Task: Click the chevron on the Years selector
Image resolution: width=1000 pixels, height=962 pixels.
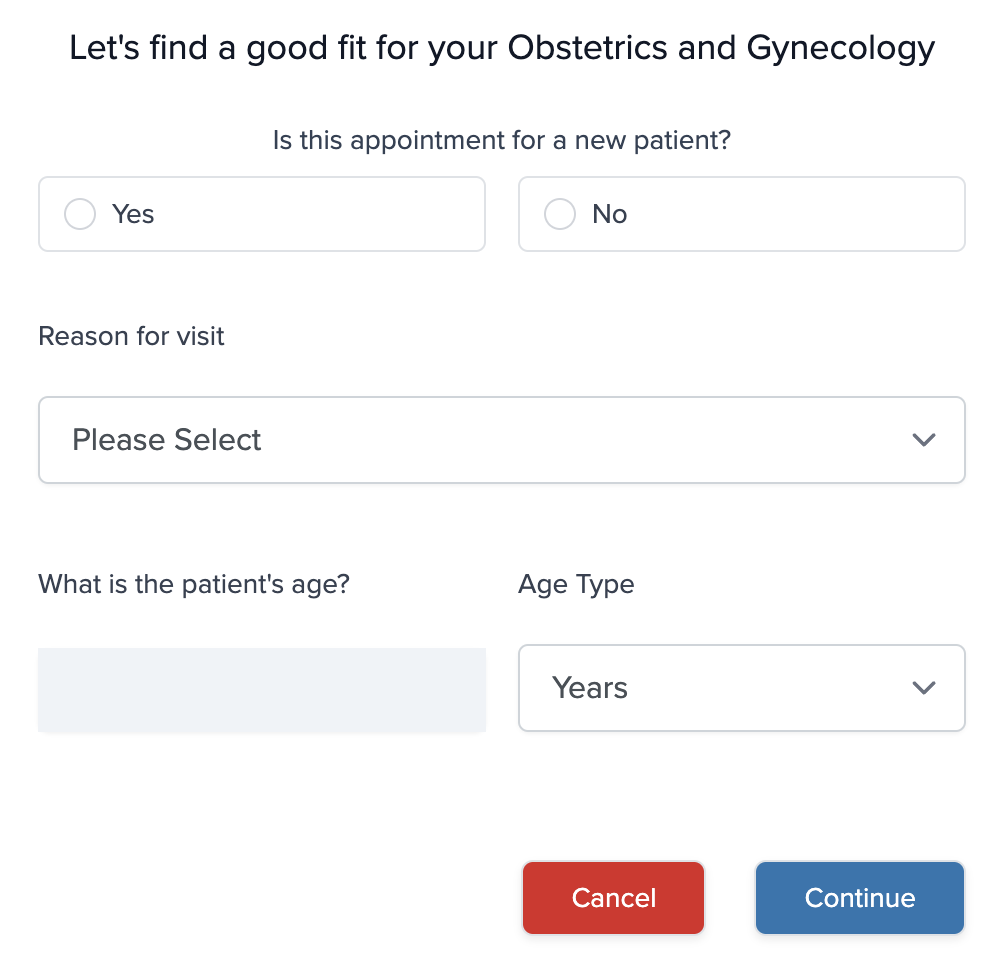Action: click(x=924, y=688)
